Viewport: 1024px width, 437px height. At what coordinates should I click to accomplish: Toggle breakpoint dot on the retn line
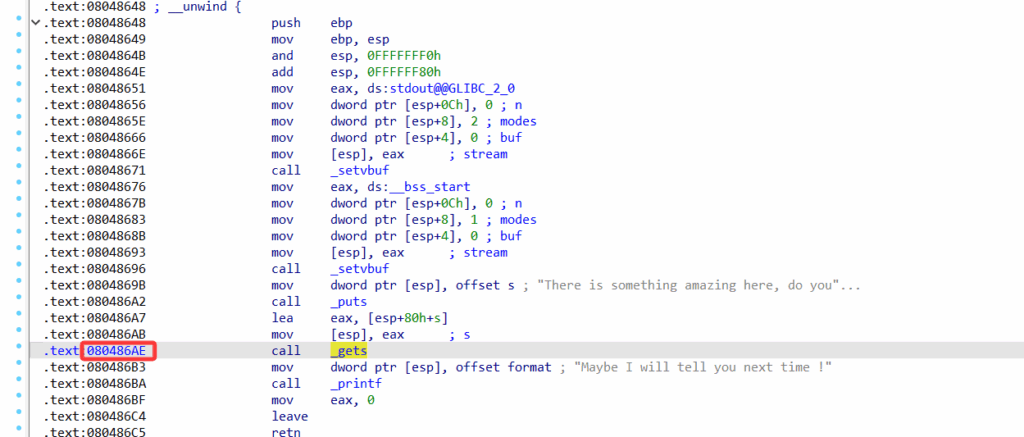pos(20,433)
